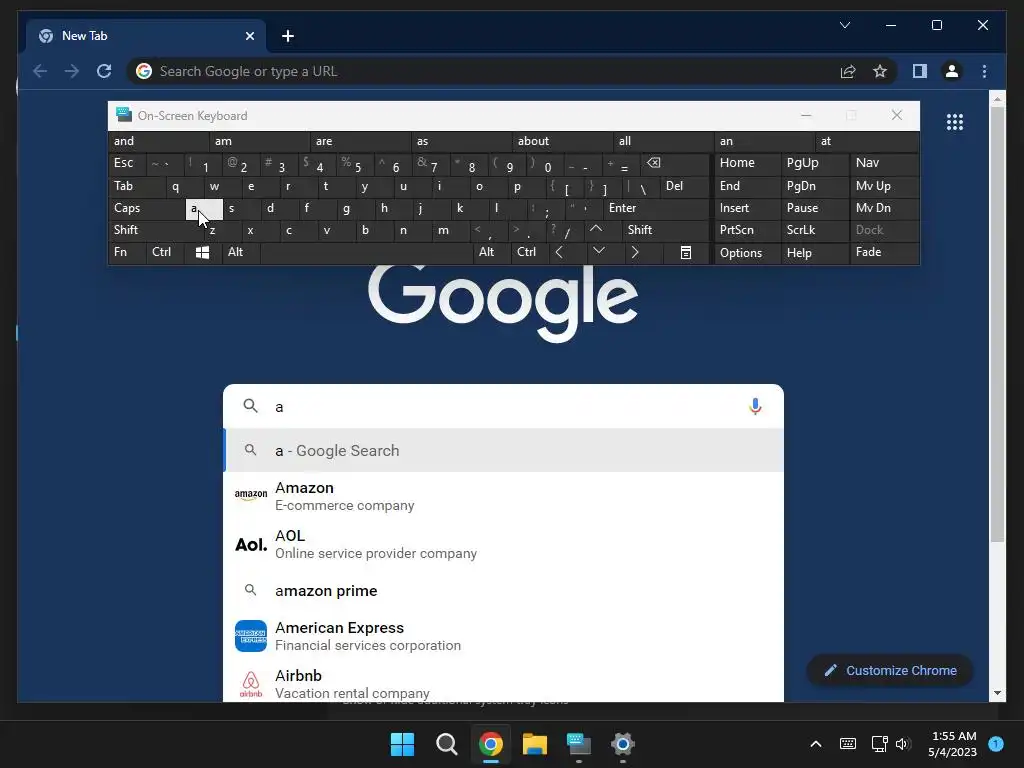The image size is (1024, 768).
Task: Toggle the Fn key
Action: 127,253
